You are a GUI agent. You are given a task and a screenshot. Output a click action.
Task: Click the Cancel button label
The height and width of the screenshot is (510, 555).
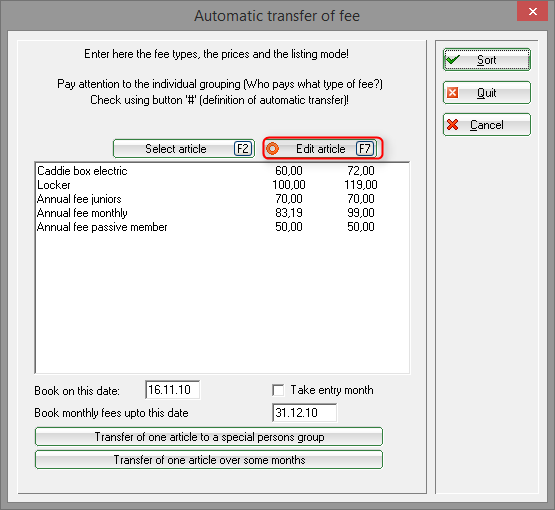[x=487, y=125]
